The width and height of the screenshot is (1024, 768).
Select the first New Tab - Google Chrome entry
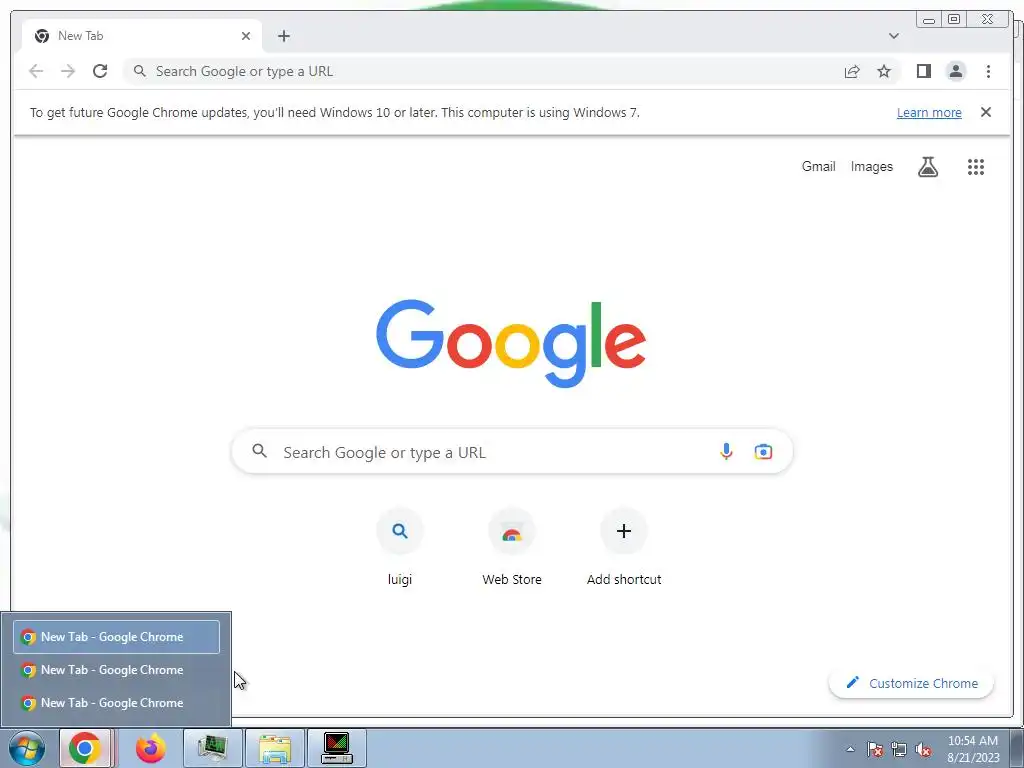(116, 637)
